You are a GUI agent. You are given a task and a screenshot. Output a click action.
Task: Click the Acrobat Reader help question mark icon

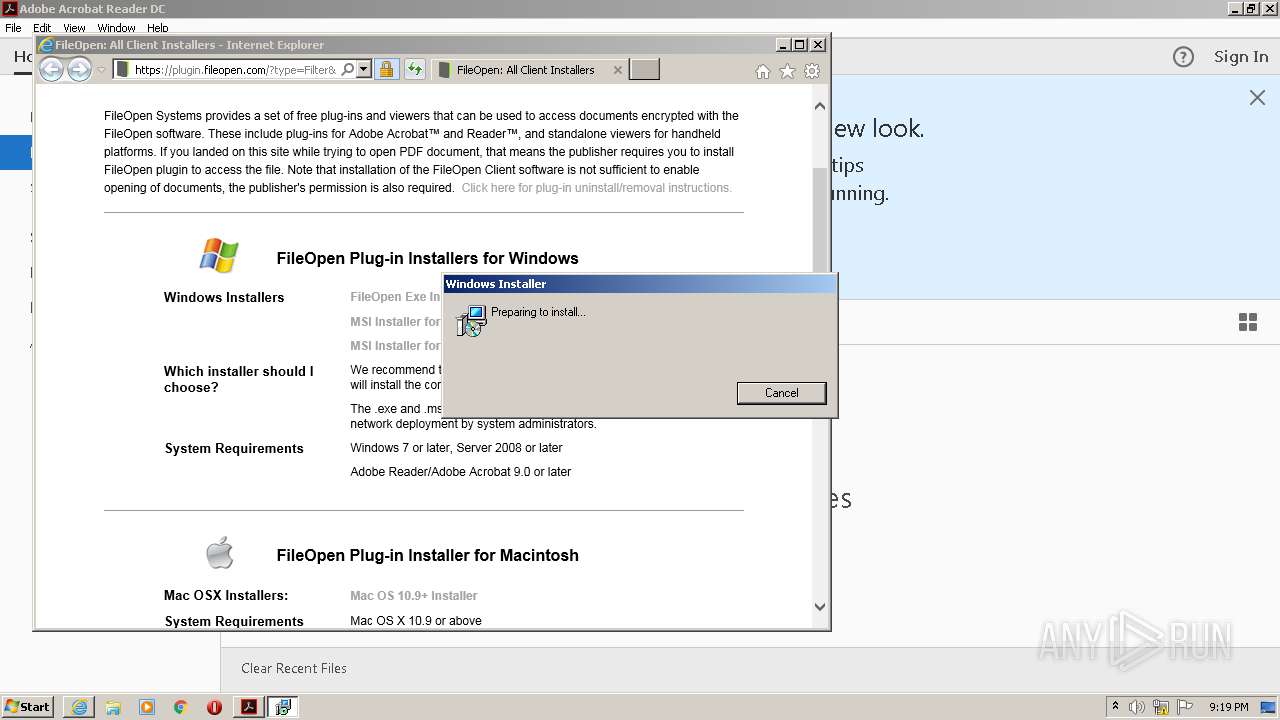coord(1183,57)
